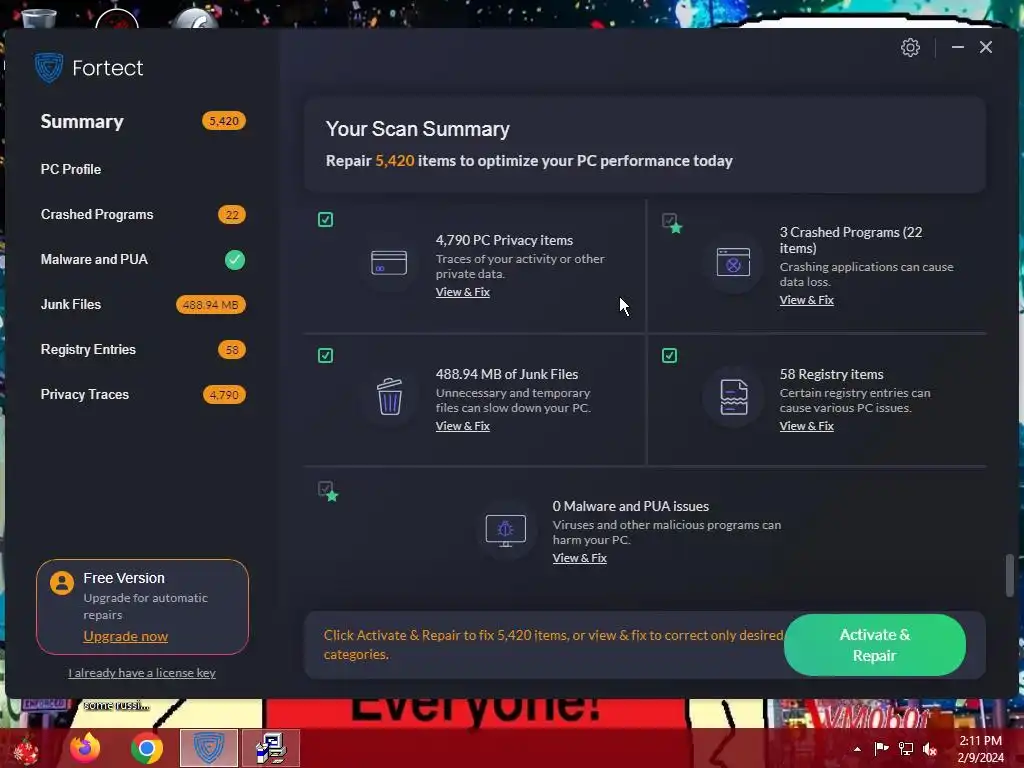The height and width of the screenshot is (768, 1024).
Task: Click the Activate & Repair button
Action: coord(874,645)
